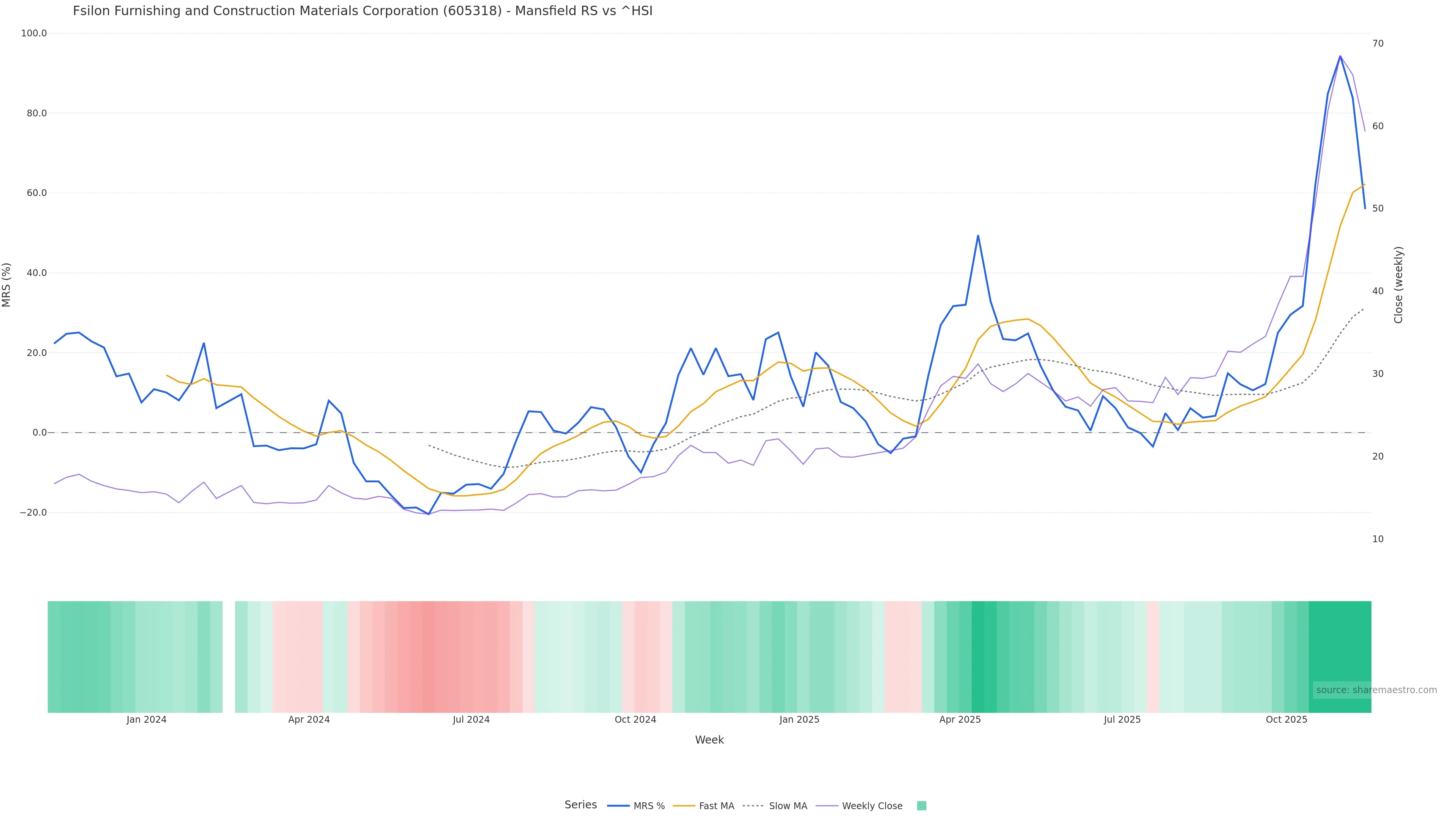Click the 'Jul 2024' x-axis tick label
Viewport: 1456px width, 819px height.
click(471, 720)
